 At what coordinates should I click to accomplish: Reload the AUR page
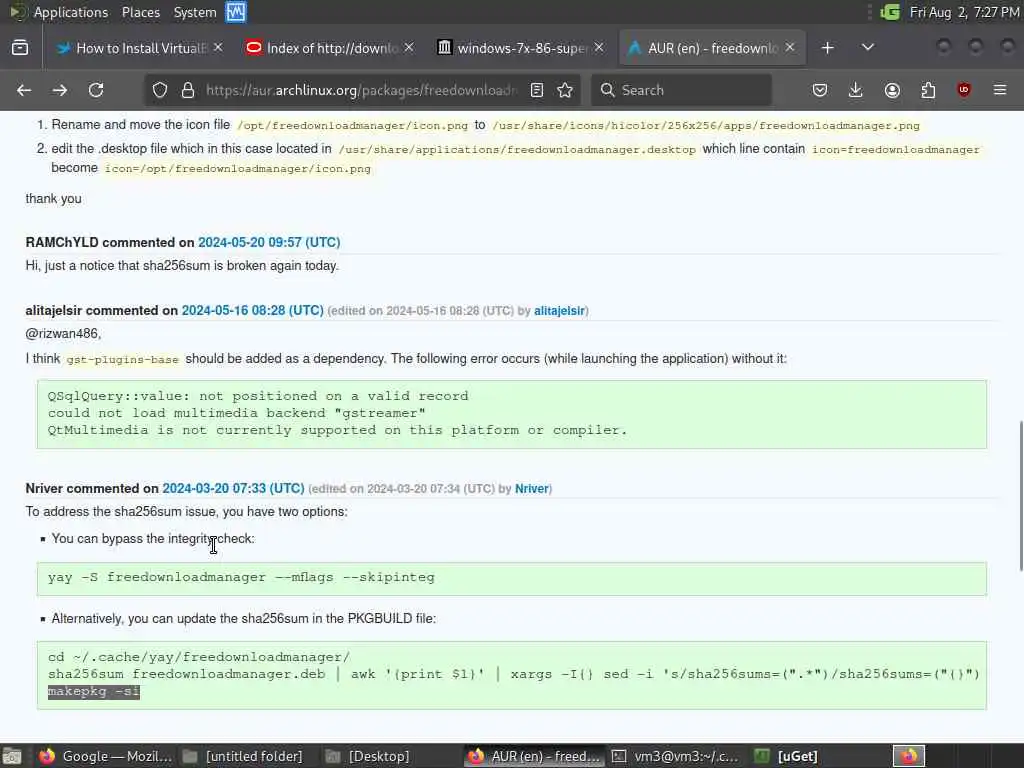[x=96, y=90]
